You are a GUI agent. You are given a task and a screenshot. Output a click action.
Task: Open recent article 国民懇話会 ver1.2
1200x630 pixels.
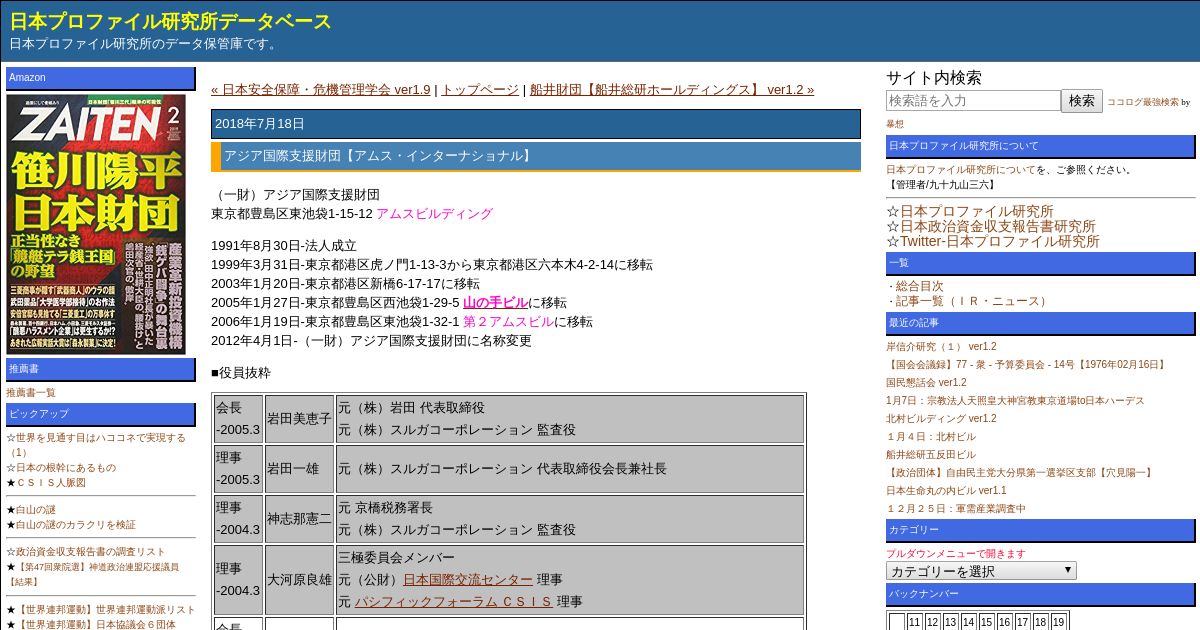926,383
